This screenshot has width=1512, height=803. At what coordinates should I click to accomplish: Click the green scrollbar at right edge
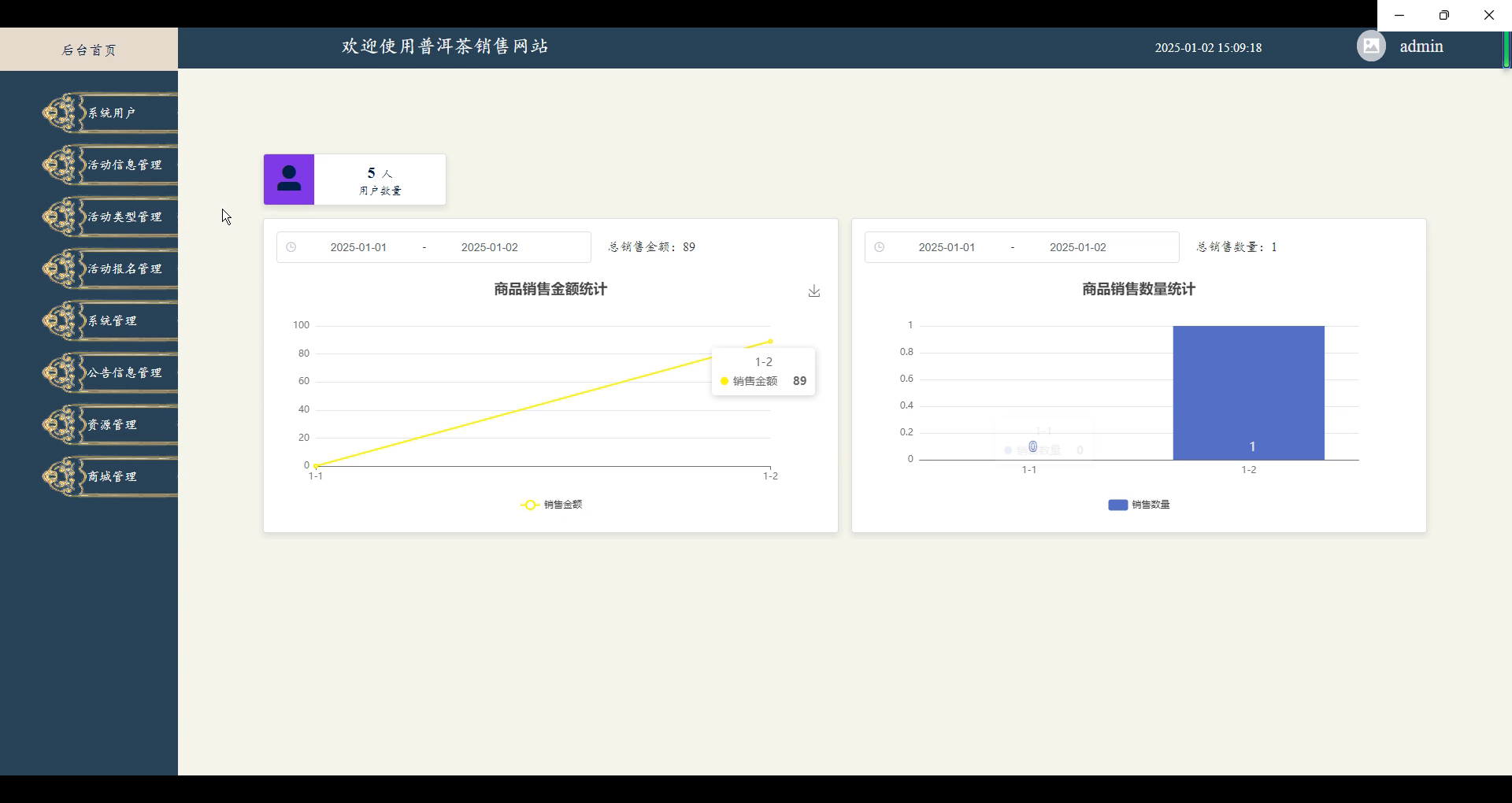click(1507, 50)
